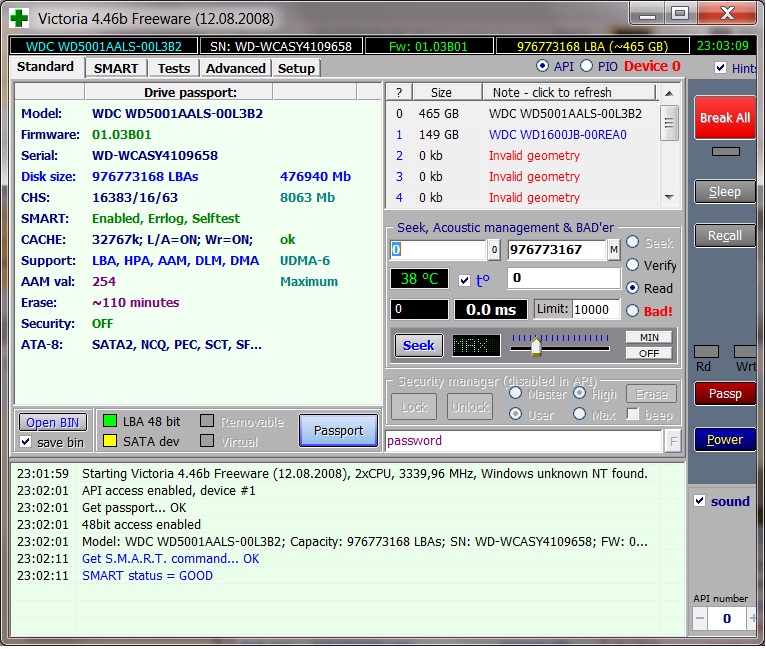The width and height of the screenshot is (766, 649).
Task: Select the Read radio button
Action: (633, 288)
